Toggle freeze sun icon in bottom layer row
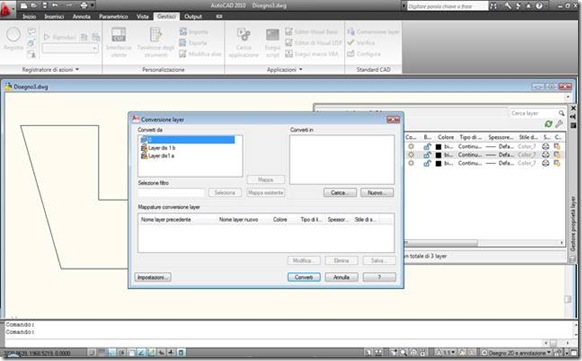Viewport: 582px width, 361px height. (411, 163)
